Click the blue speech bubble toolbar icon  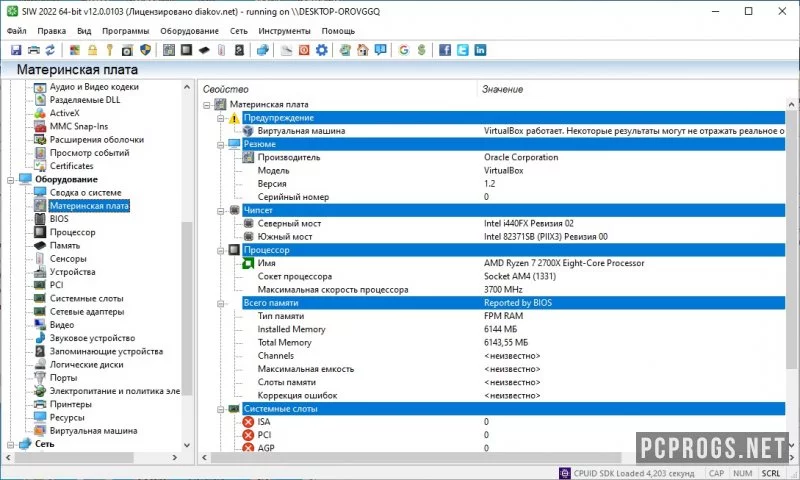380,50
